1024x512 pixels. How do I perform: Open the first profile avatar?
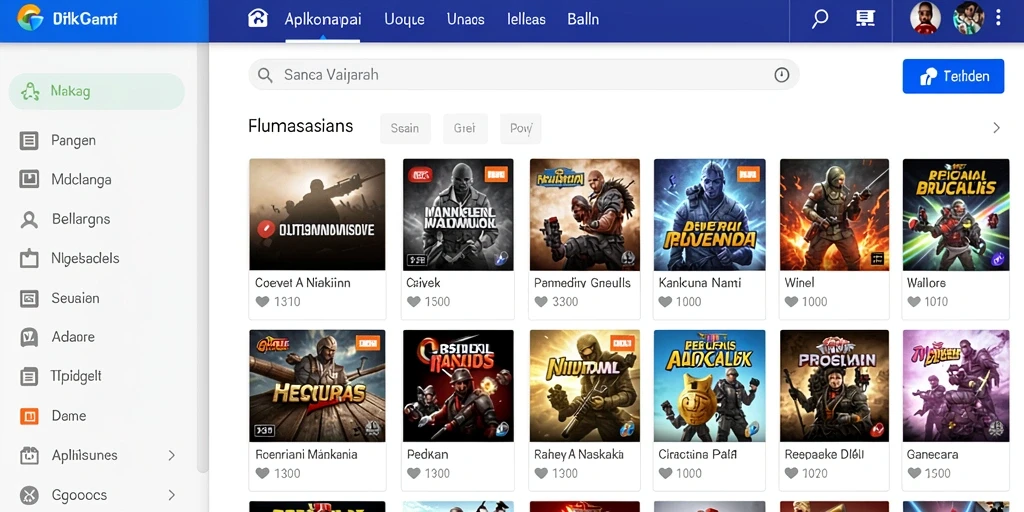tap(925, 18)
